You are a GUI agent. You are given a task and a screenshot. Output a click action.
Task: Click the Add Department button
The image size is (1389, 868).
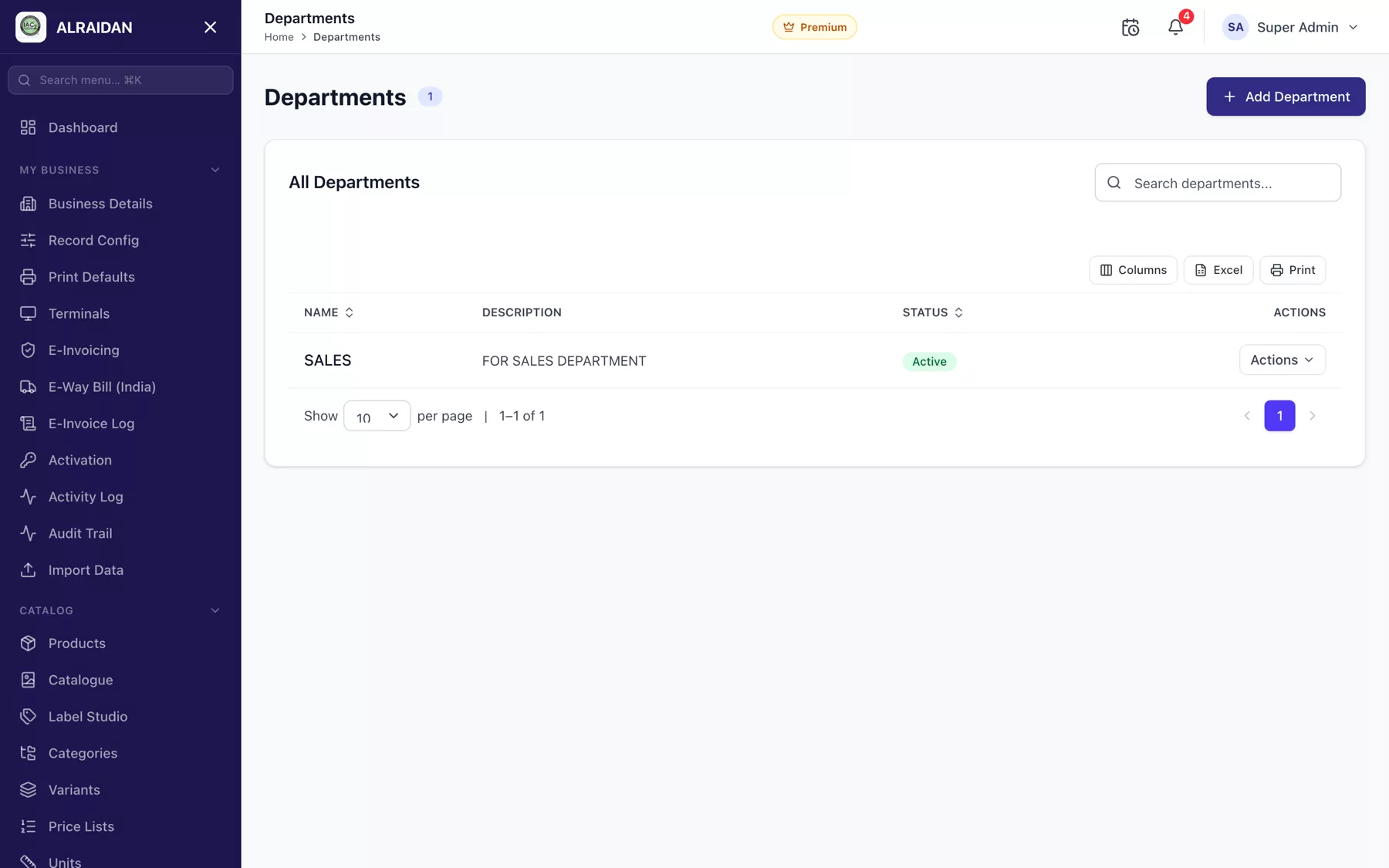pyautogui.click(x=1286, y=96)
